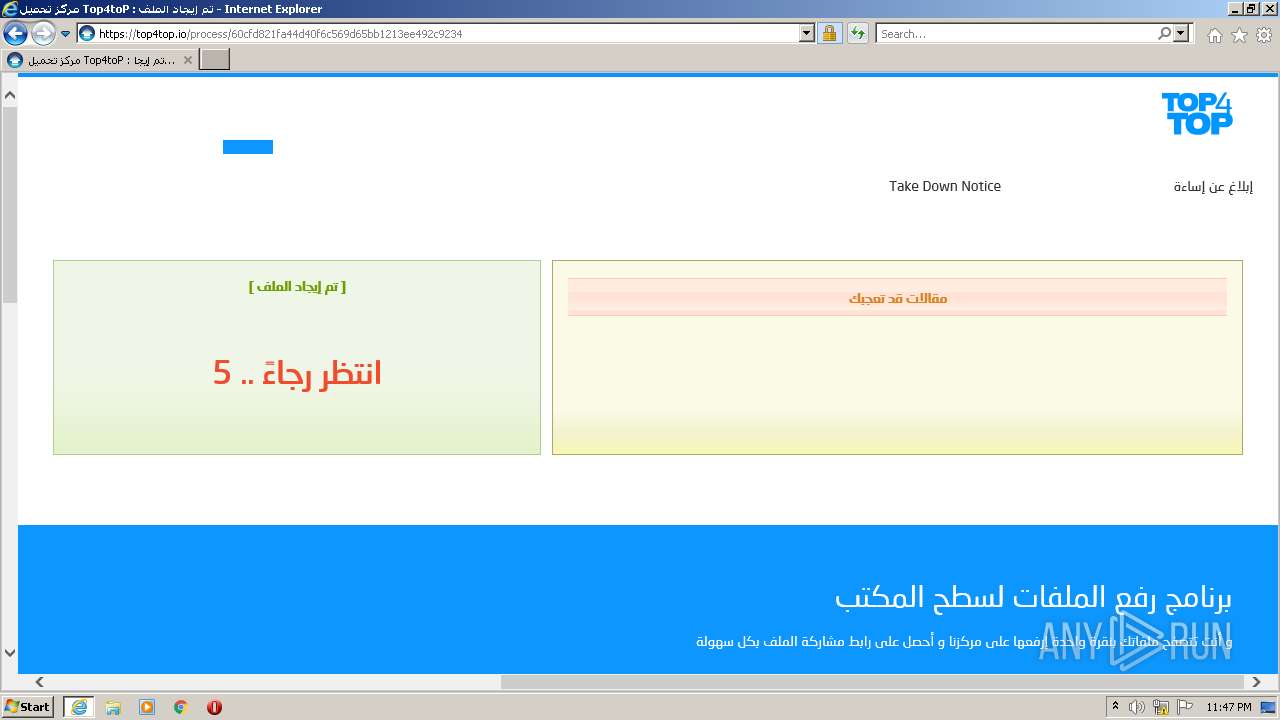Close the Top4toP tab
Screen dimensions: 1280x720
click(x=187, y=60)
